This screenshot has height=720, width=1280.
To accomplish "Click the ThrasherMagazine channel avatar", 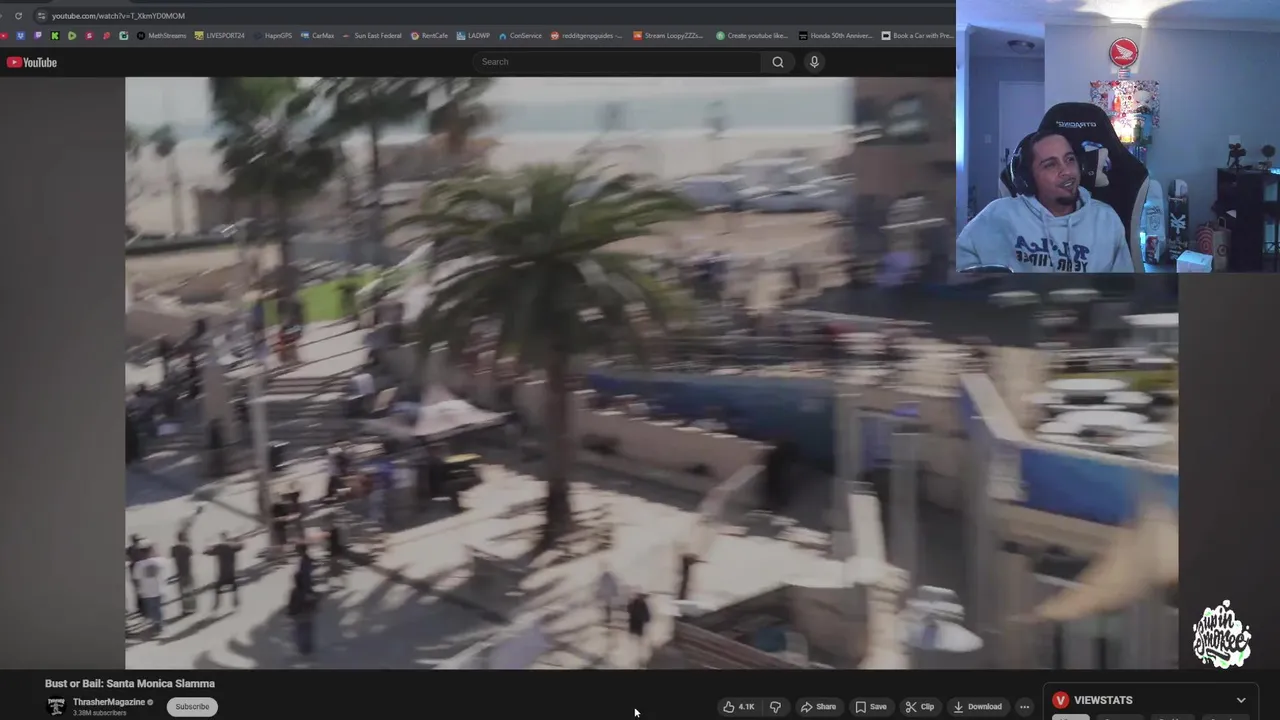I will [56, 707].
